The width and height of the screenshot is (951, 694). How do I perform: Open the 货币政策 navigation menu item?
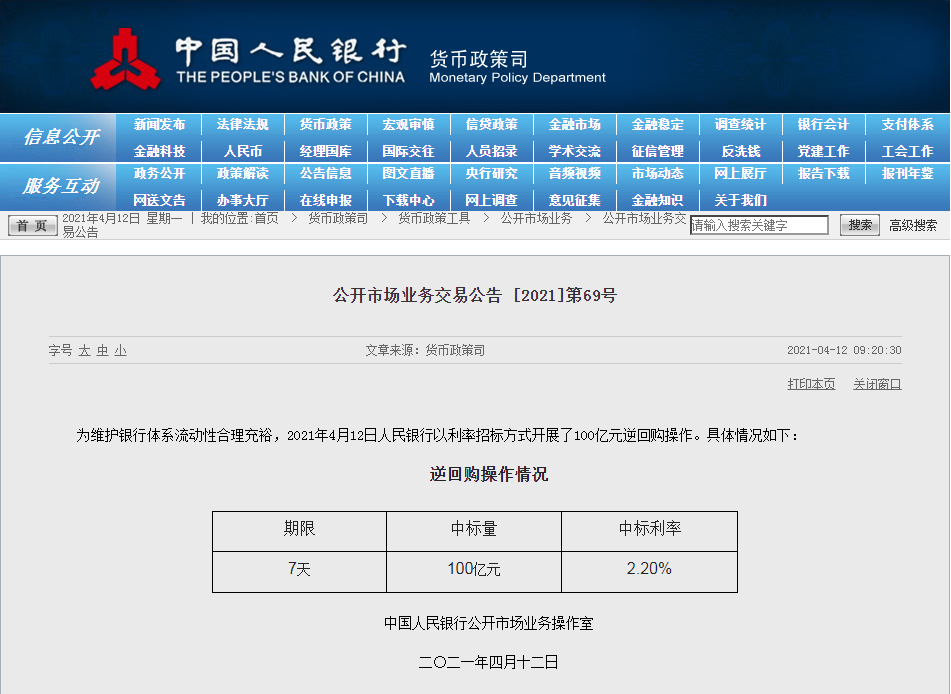tap(325, 125)
